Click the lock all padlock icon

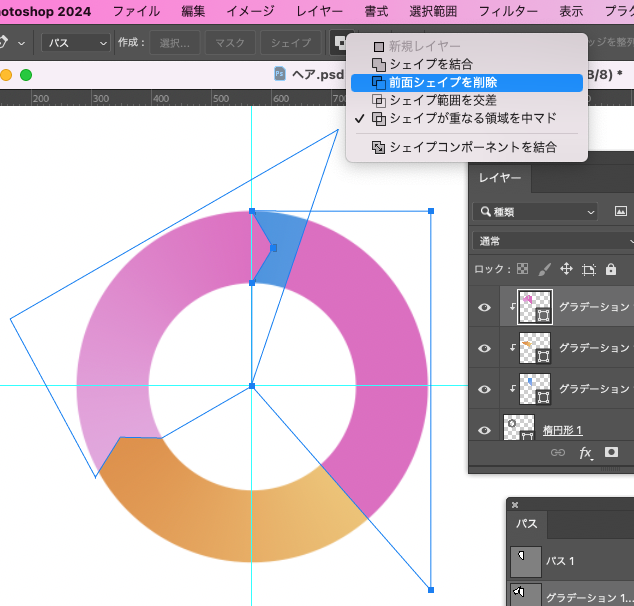click(611, 269)
